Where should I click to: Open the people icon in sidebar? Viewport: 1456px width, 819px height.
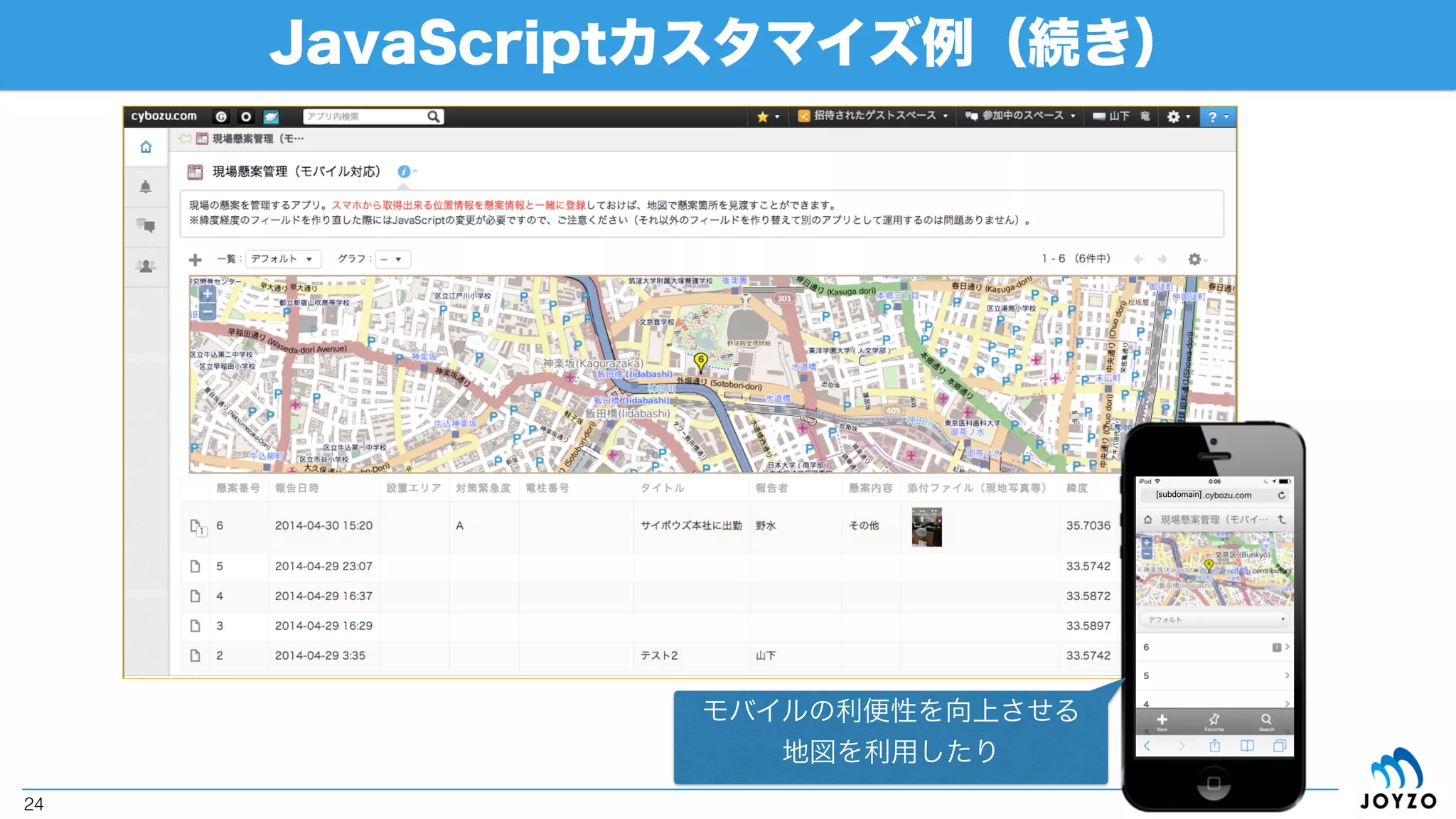pyautogui.click(x=146, y=266)
